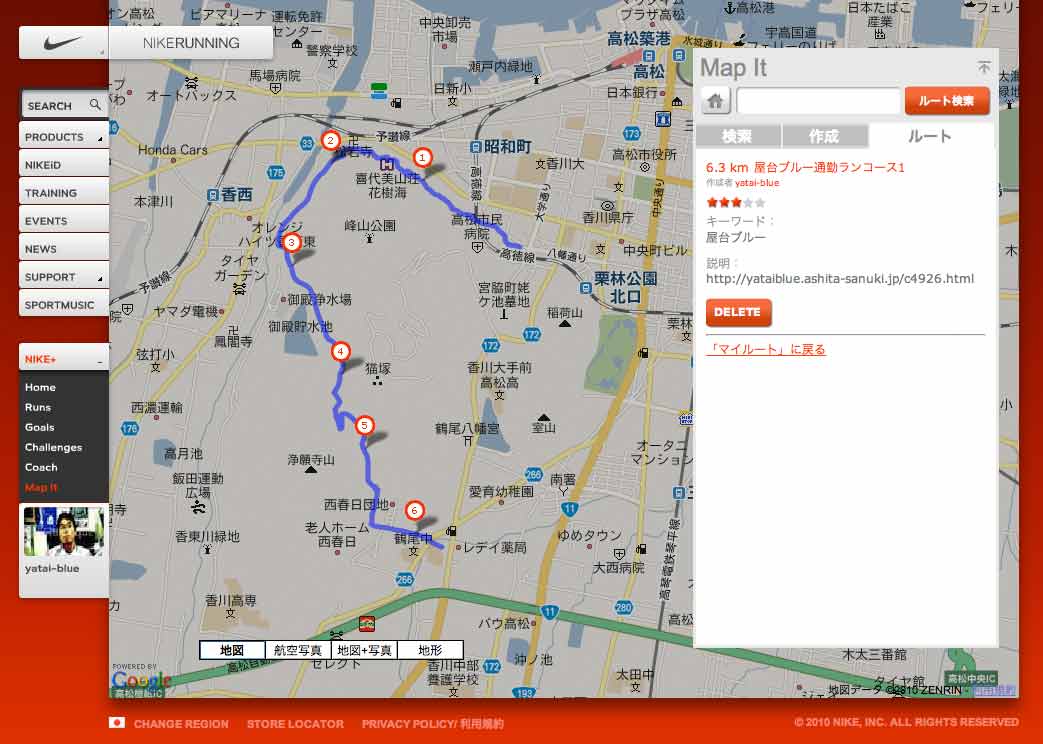Select route waypoint marker 6
This screenshot has height=744, width=1043.
coord(414,510)
